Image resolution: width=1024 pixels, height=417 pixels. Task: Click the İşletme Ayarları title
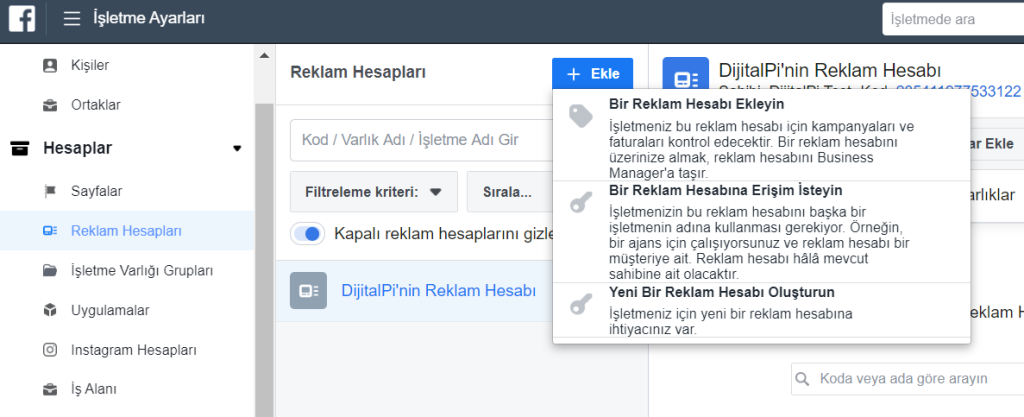[149, 18]
